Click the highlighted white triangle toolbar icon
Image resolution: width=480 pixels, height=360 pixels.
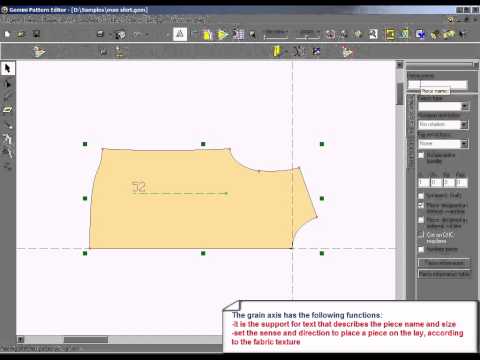click(180, 34)
